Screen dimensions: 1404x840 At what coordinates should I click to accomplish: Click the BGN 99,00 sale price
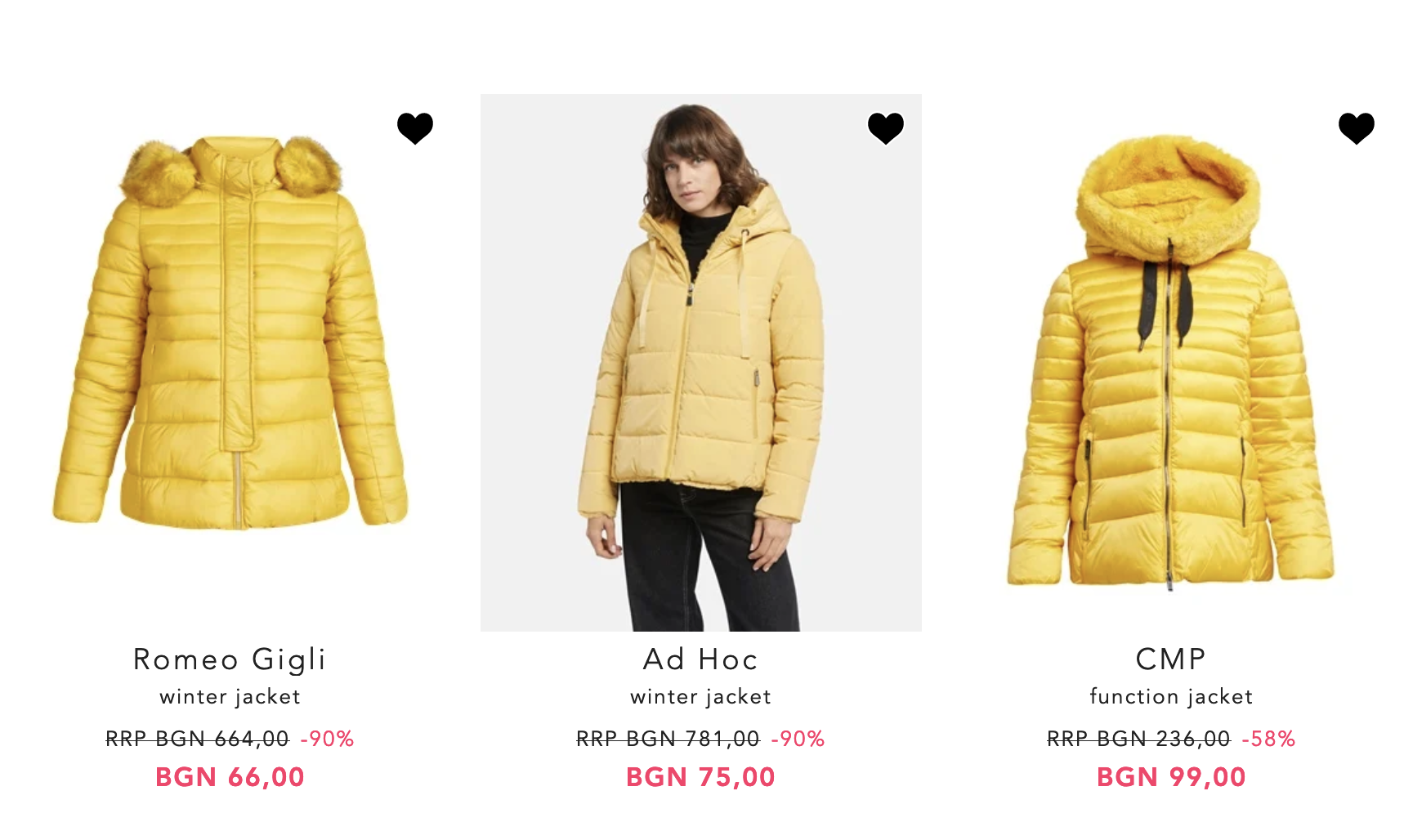pyautogui.click(x=1171, y=777)
